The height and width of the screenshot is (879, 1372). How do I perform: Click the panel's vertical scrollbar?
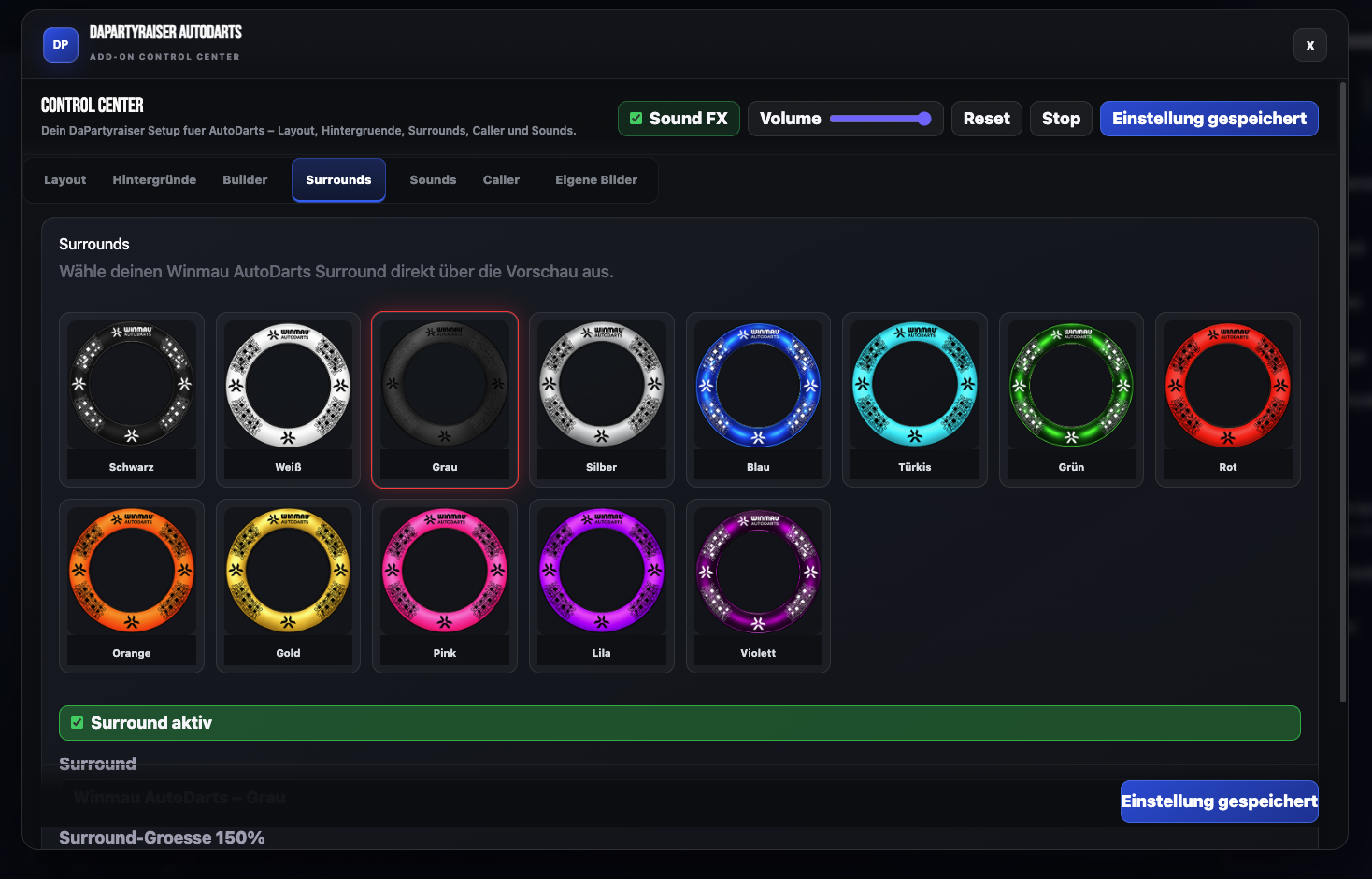click(x=1343, y=392)
